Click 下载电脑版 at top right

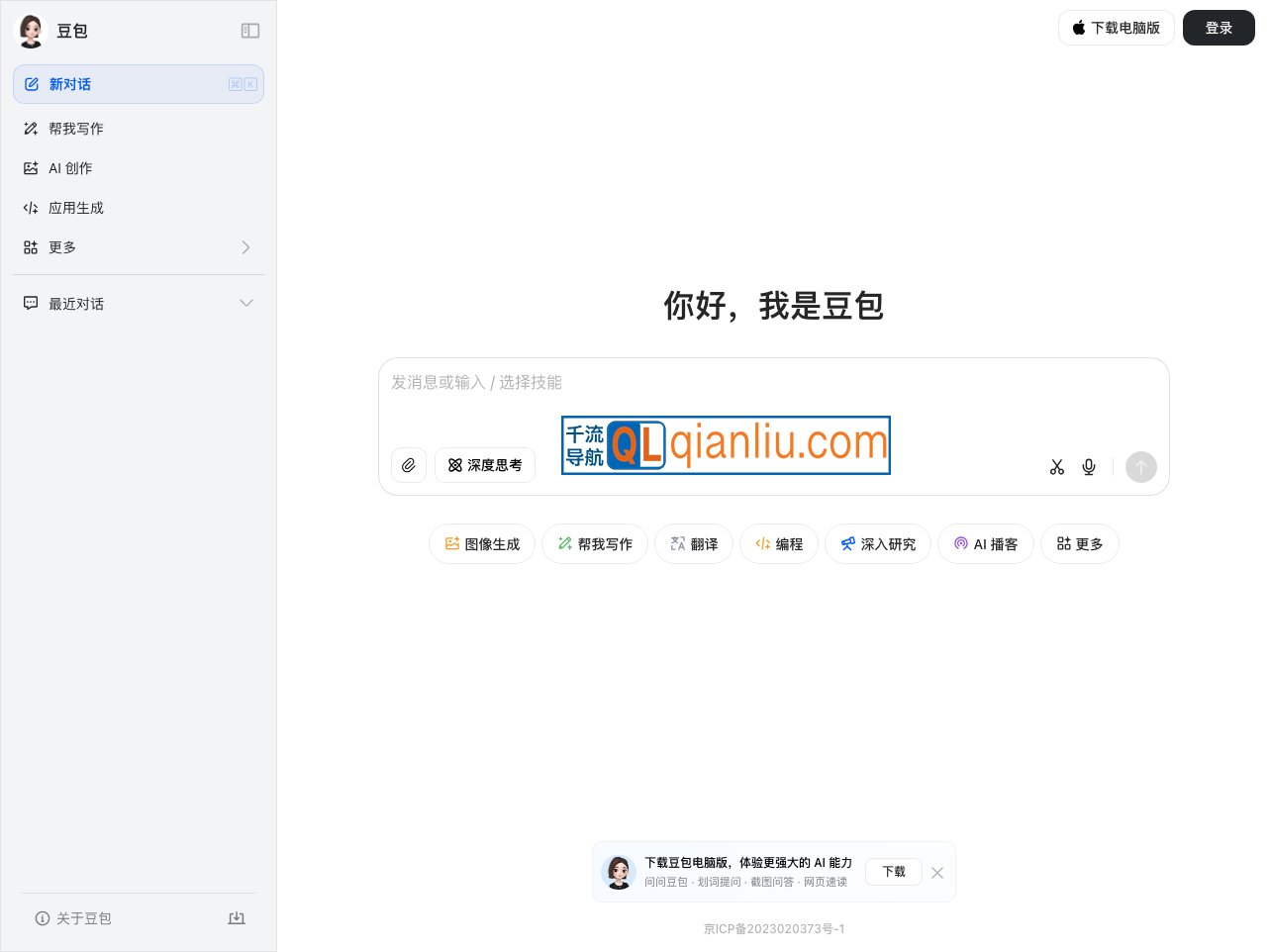(x=1117, y=28)
